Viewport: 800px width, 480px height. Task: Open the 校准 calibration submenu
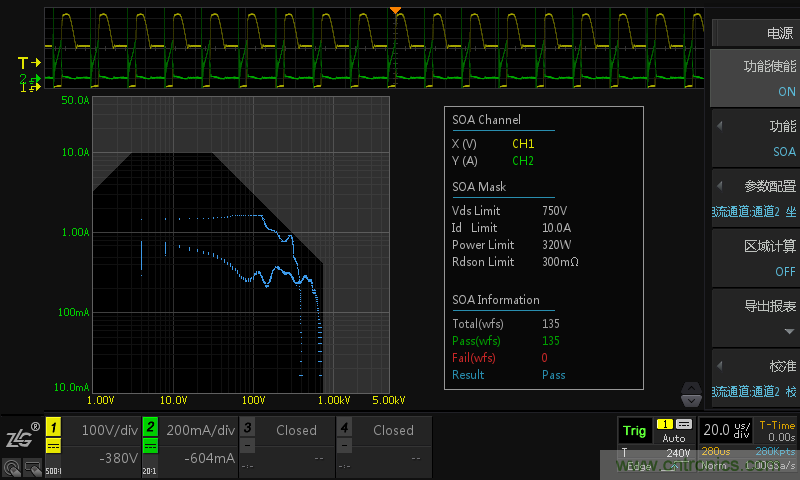pos(755,378)
